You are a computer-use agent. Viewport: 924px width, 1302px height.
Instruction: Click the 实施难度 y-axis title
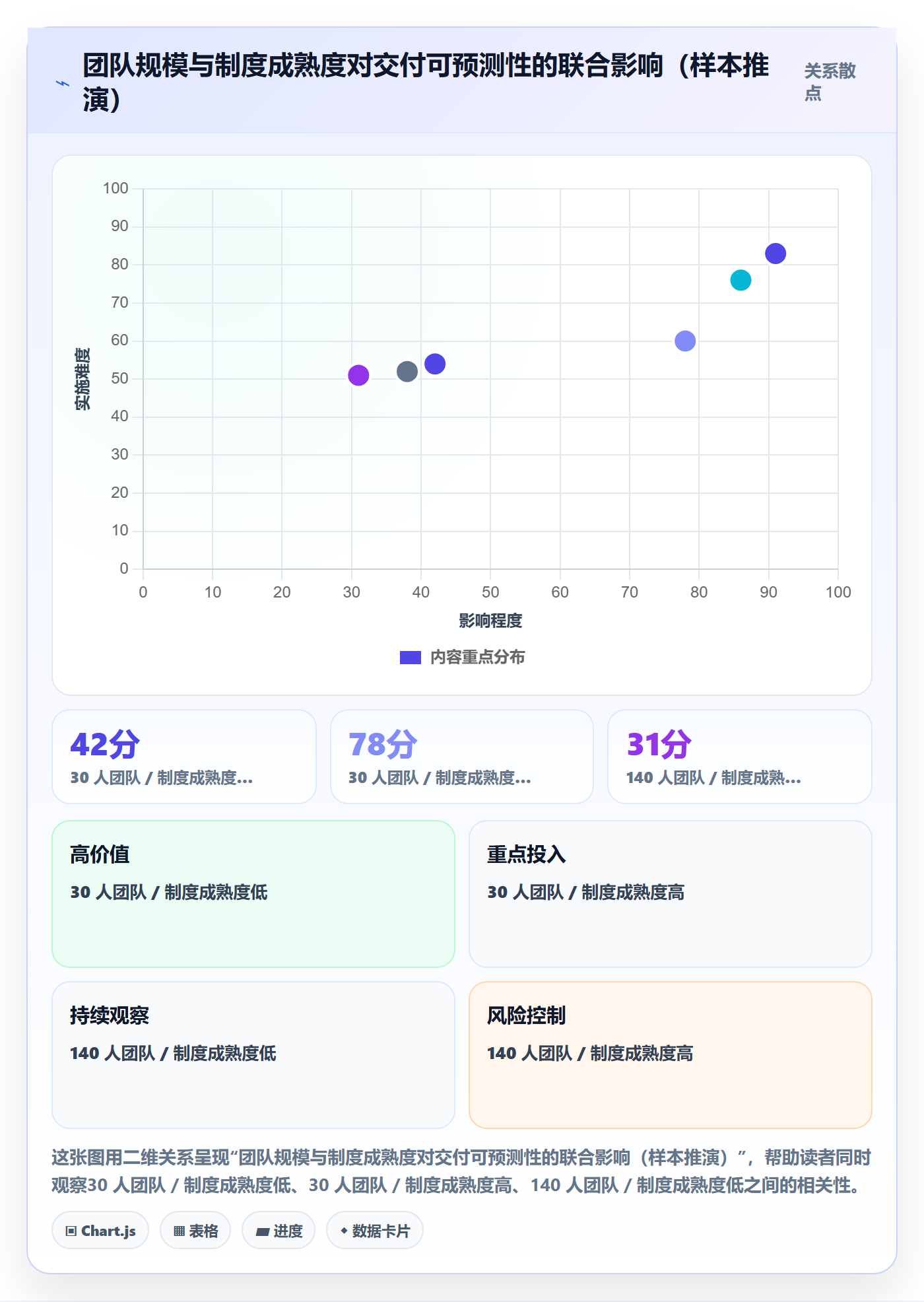[x=82, y=379]
